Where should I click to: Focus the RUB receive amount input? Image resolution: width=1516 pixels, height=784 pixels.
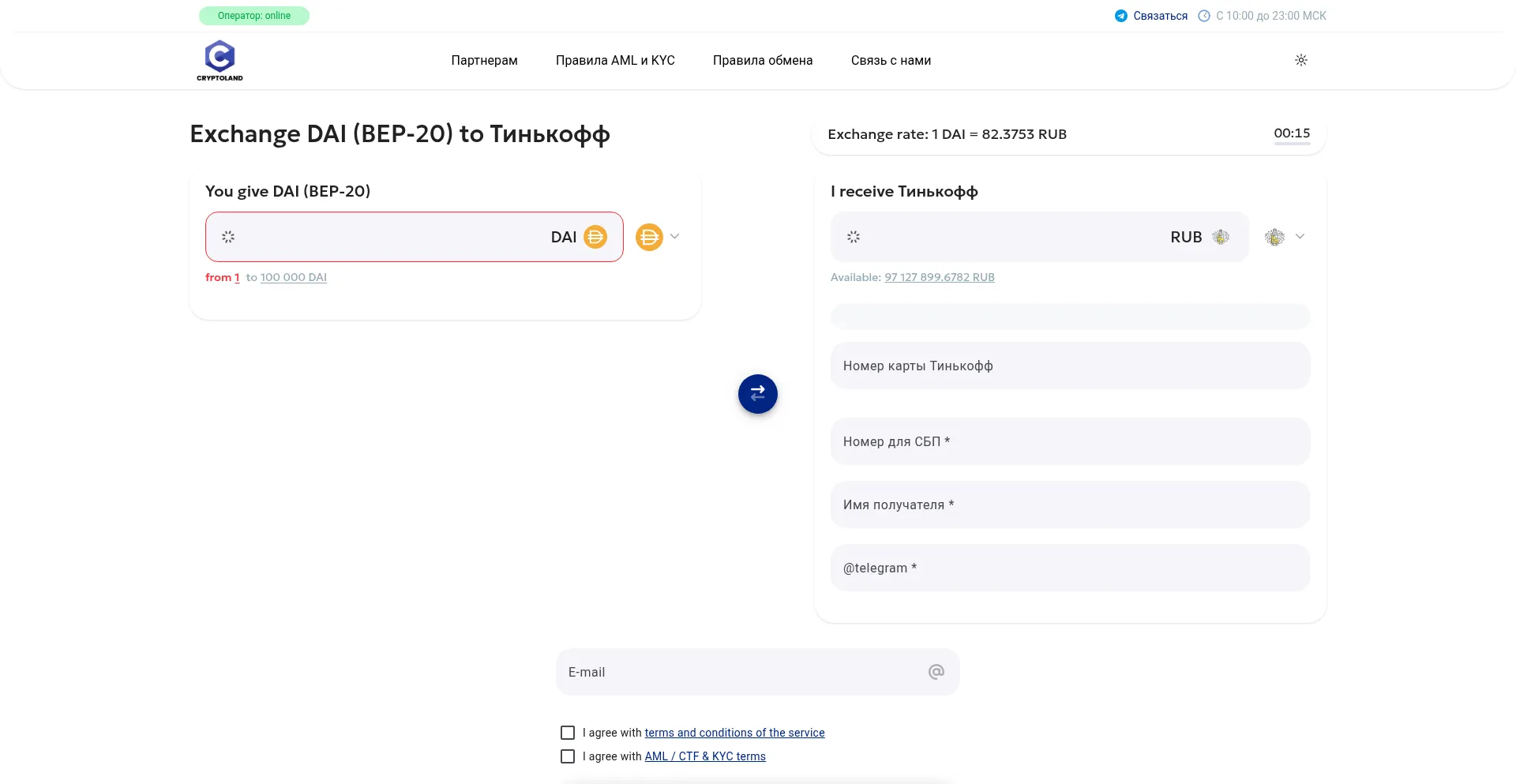1040,237
